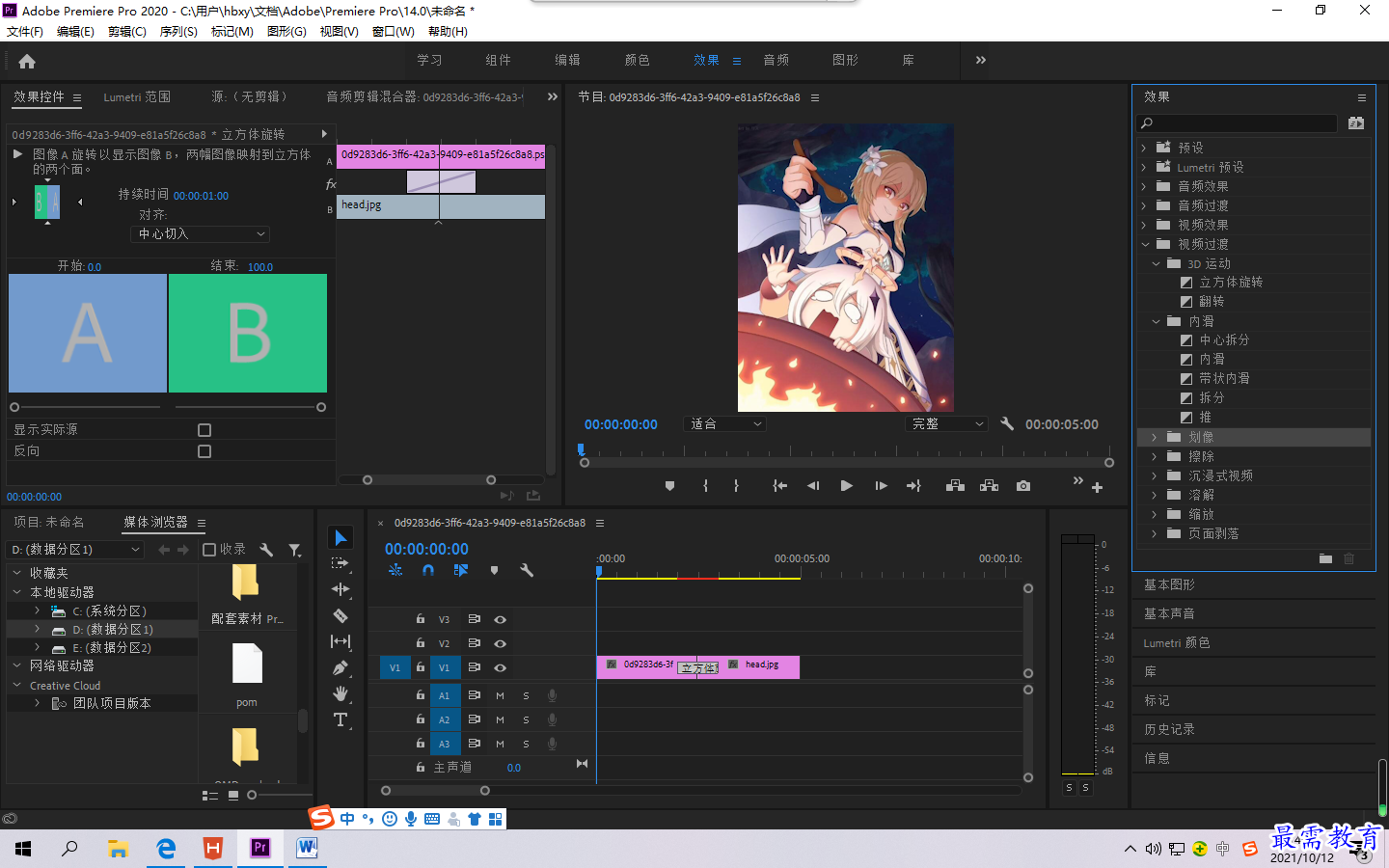Open the 完整 playback resolution dropdown
The width and height of the screenshot is (1389, 868).
point(947,423)
